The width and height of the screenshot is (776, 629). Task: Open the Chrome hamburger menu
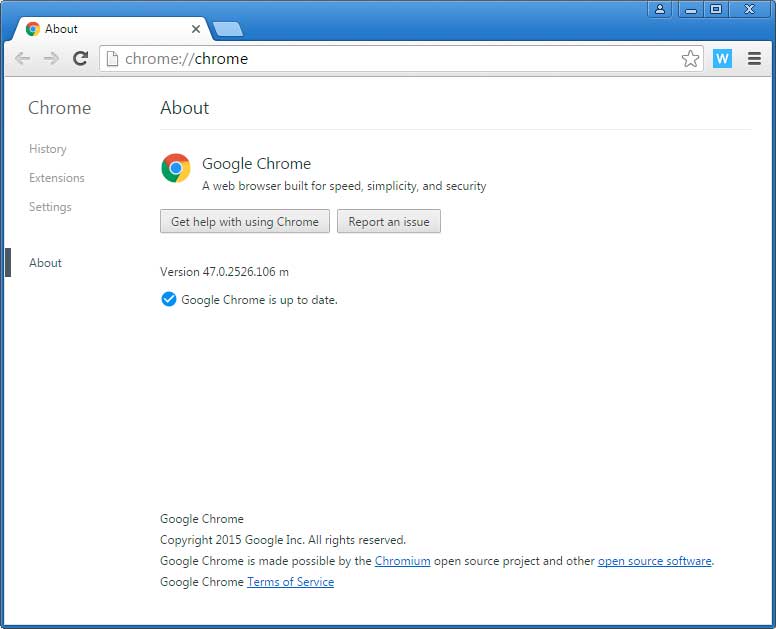pos(754,58)
